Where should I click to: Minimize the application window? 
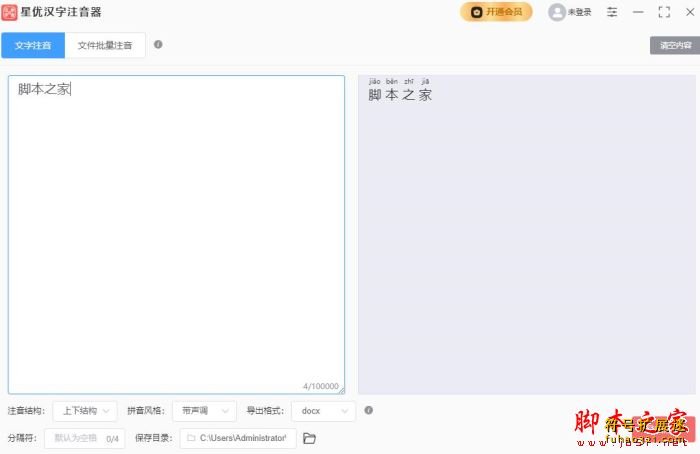[638, 12]
